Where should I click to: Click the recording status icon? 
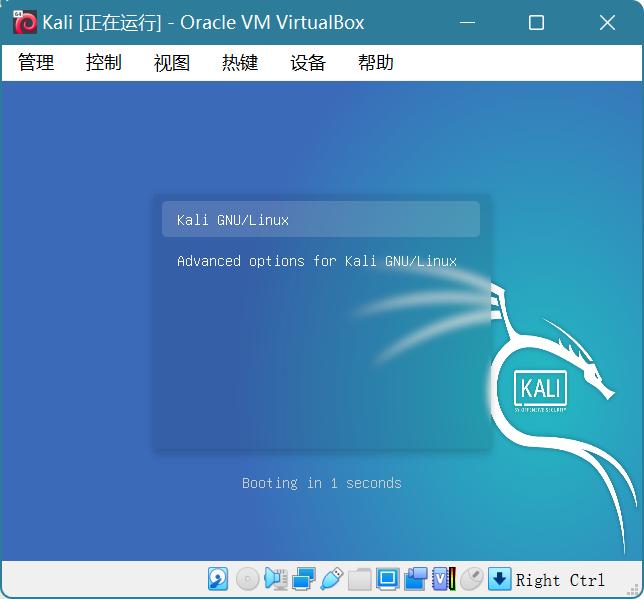point(416,579)
